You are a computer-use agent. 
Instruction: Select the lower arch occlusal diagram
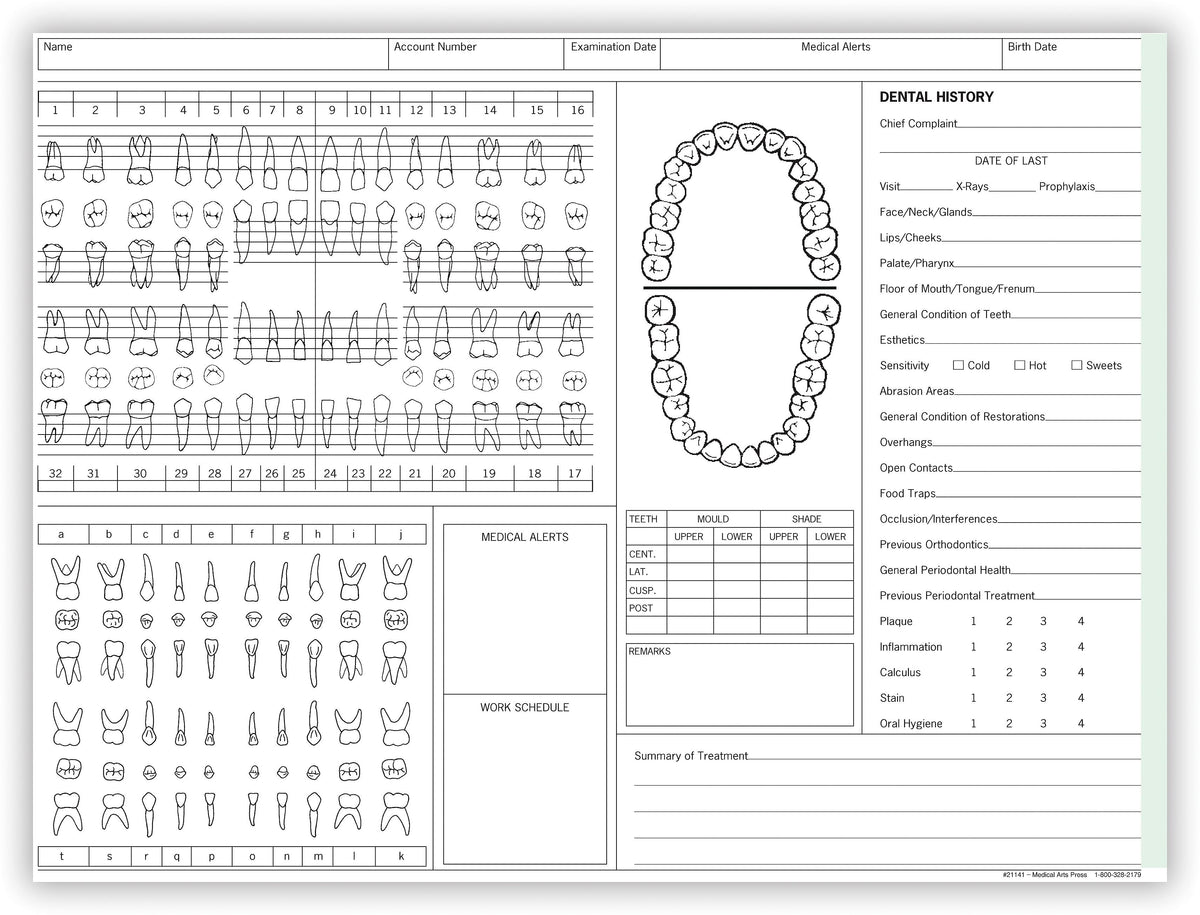click(x=740, y=380)
